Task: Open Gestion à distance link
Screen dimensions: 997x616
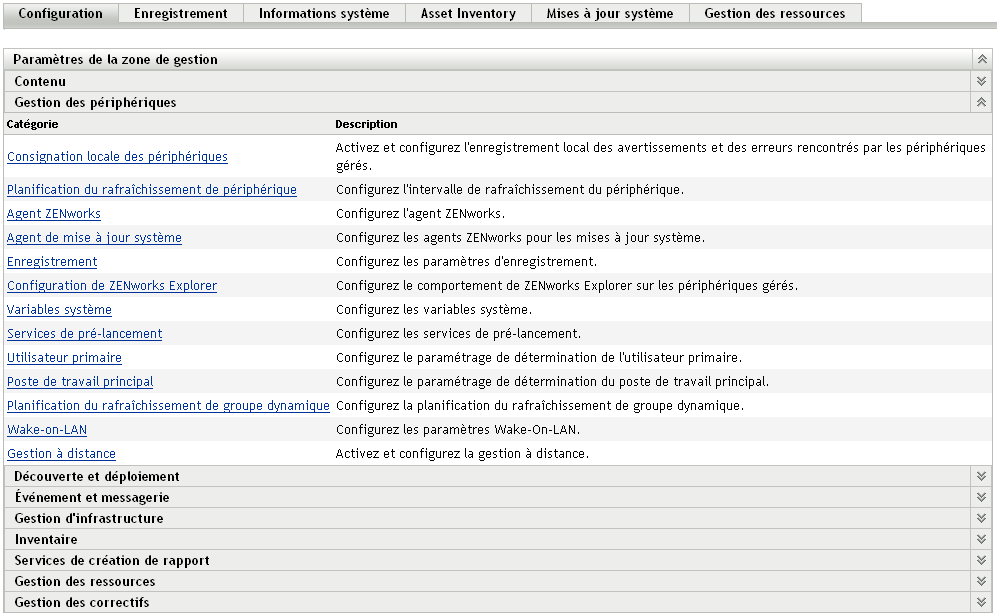Action: click(x=61, y=454)
